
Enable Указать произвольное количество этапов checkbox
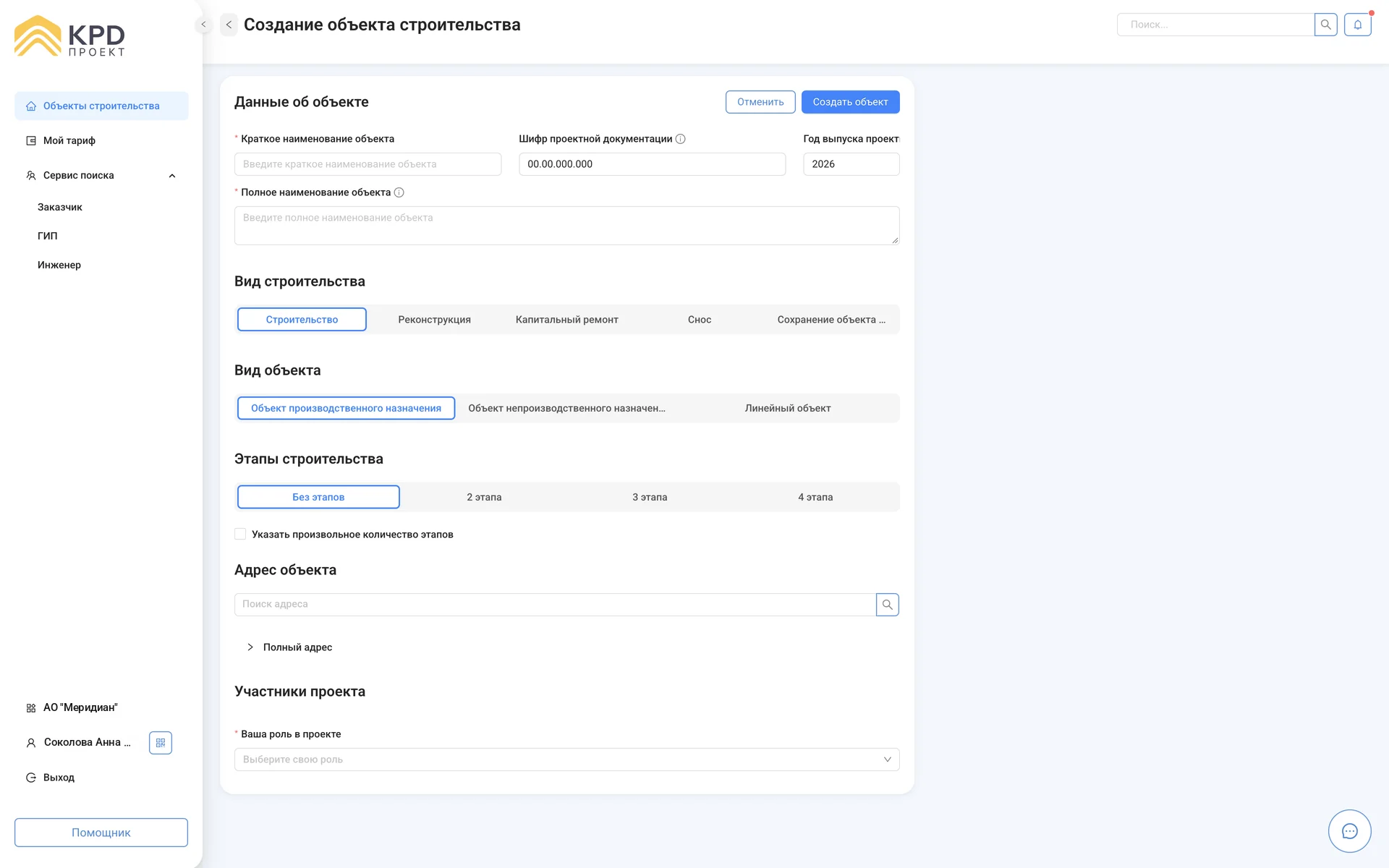240,534
